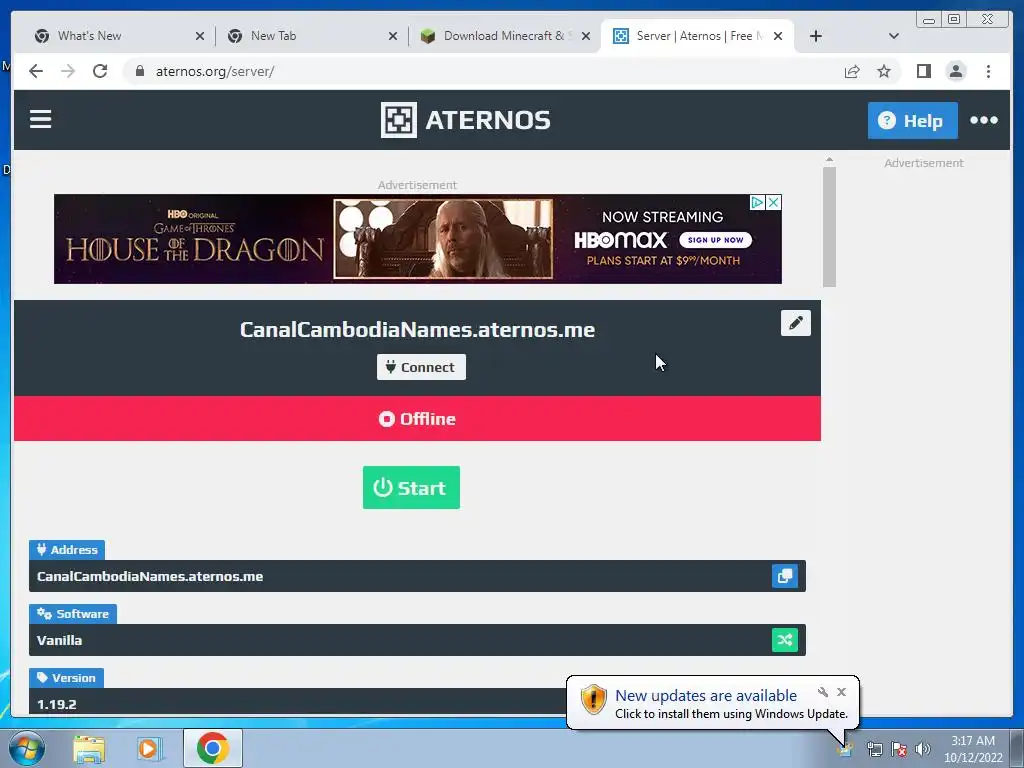1024x768 pixels.
Task: Open the three-dot more options menu in Aternos header
Action: 984,120
